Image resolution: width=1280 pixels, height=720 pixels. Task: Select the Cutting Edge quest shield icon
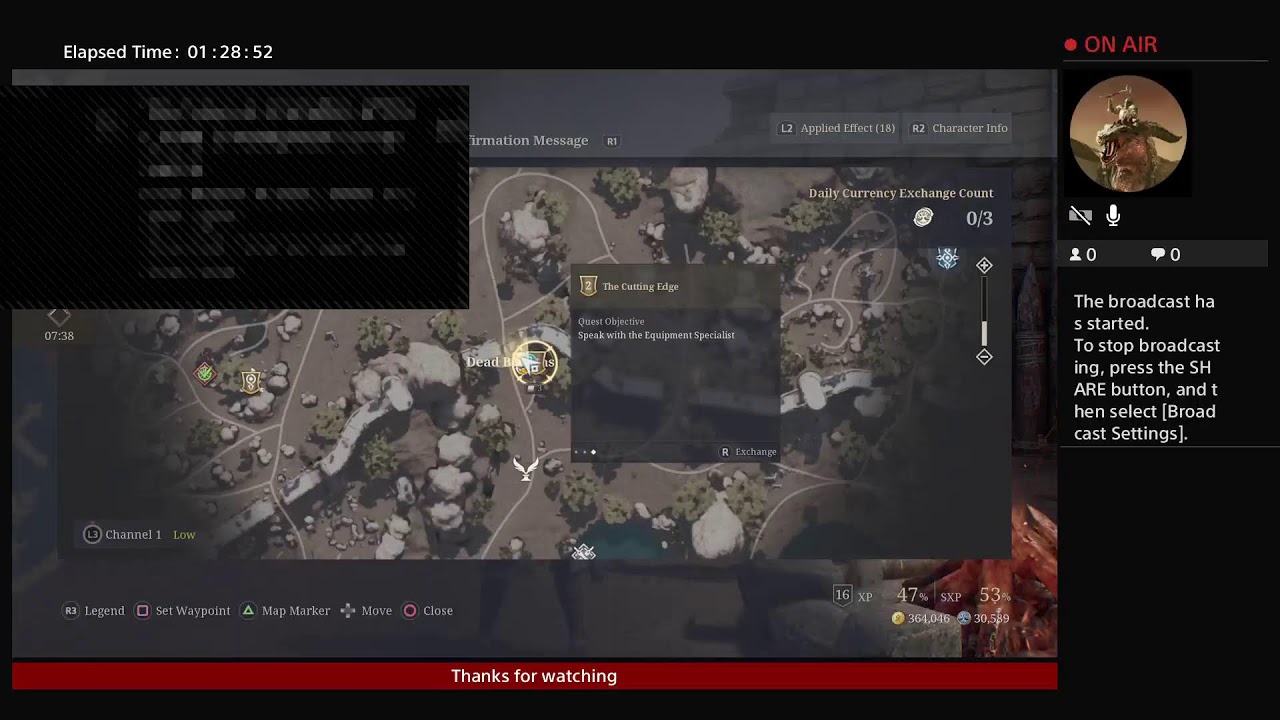tap(588, 286)
